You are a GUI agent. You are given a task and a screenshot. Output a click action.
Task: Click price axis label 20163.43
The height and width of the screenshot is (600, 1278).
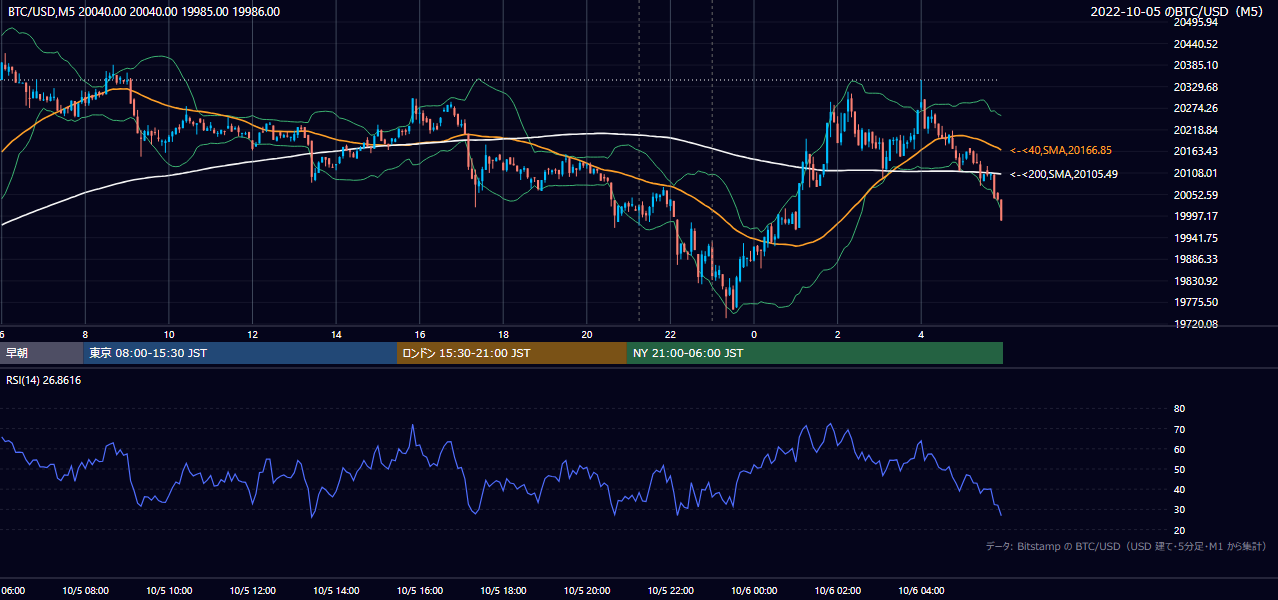[x=1196, y=151]
